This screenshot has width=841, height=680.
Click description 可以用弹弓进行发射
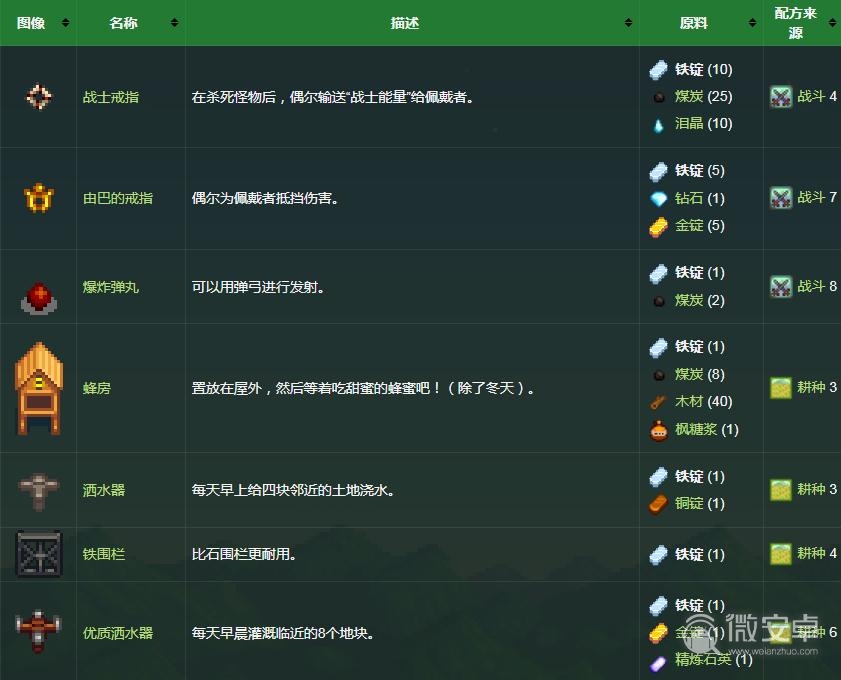coord(259,287)
